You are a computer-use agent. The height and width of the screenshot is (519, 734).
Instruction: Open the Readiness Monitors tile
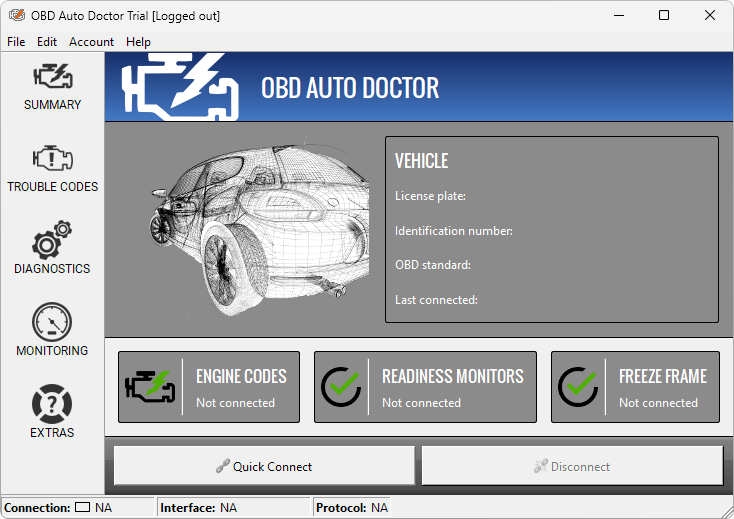tap(425, 387)
